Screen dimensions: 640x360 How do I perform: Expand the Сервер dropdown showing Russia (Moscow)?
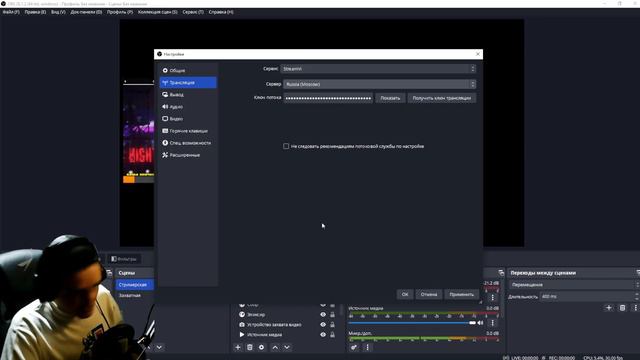pos(380,84)
